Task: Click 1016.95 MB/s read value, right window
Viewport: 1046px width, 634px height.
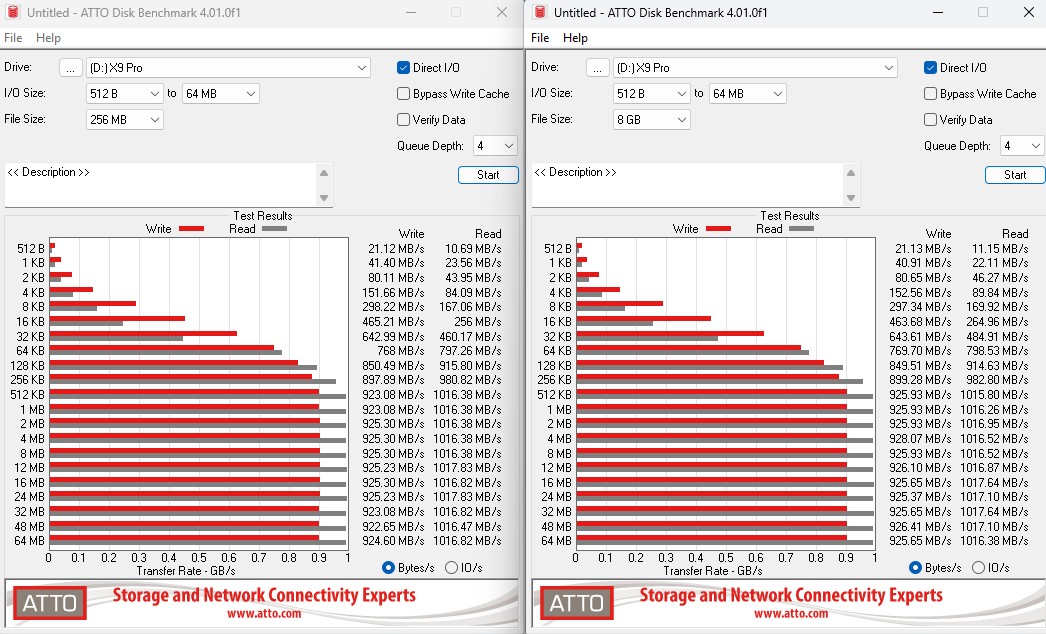Action: click(994, 424)
